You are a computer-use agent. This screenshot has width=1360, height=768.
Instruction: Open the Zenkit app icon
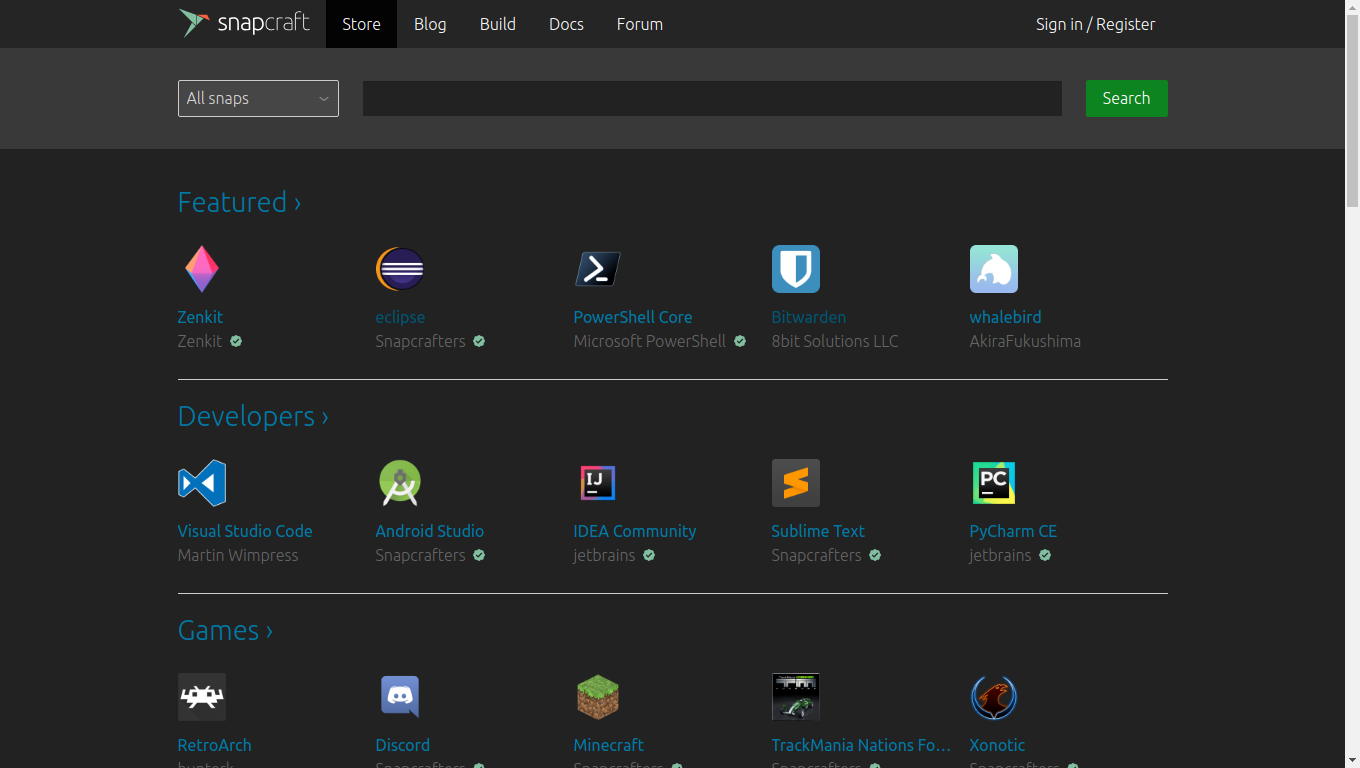tap(201, 268)
